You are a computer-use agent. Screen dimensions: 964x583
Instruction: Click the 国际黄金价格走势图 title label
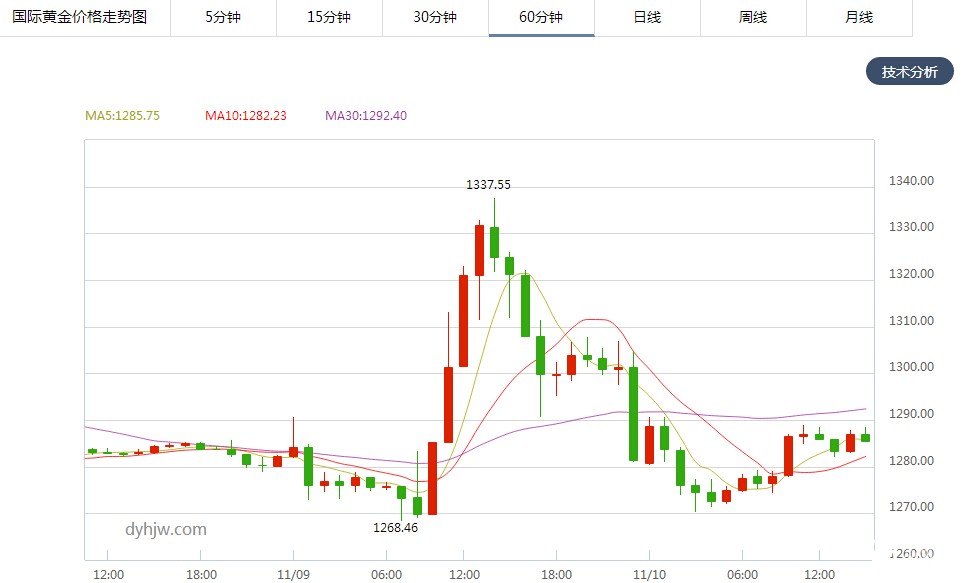80,18
